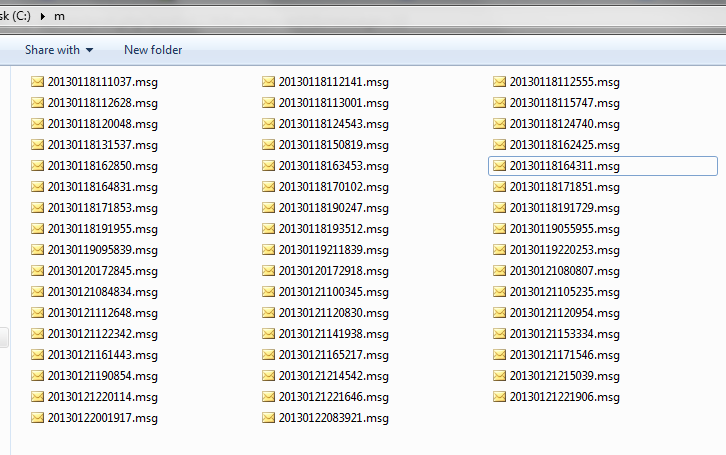Pick the message icon of 20130118131537.msg

click(x=38, y=145)
